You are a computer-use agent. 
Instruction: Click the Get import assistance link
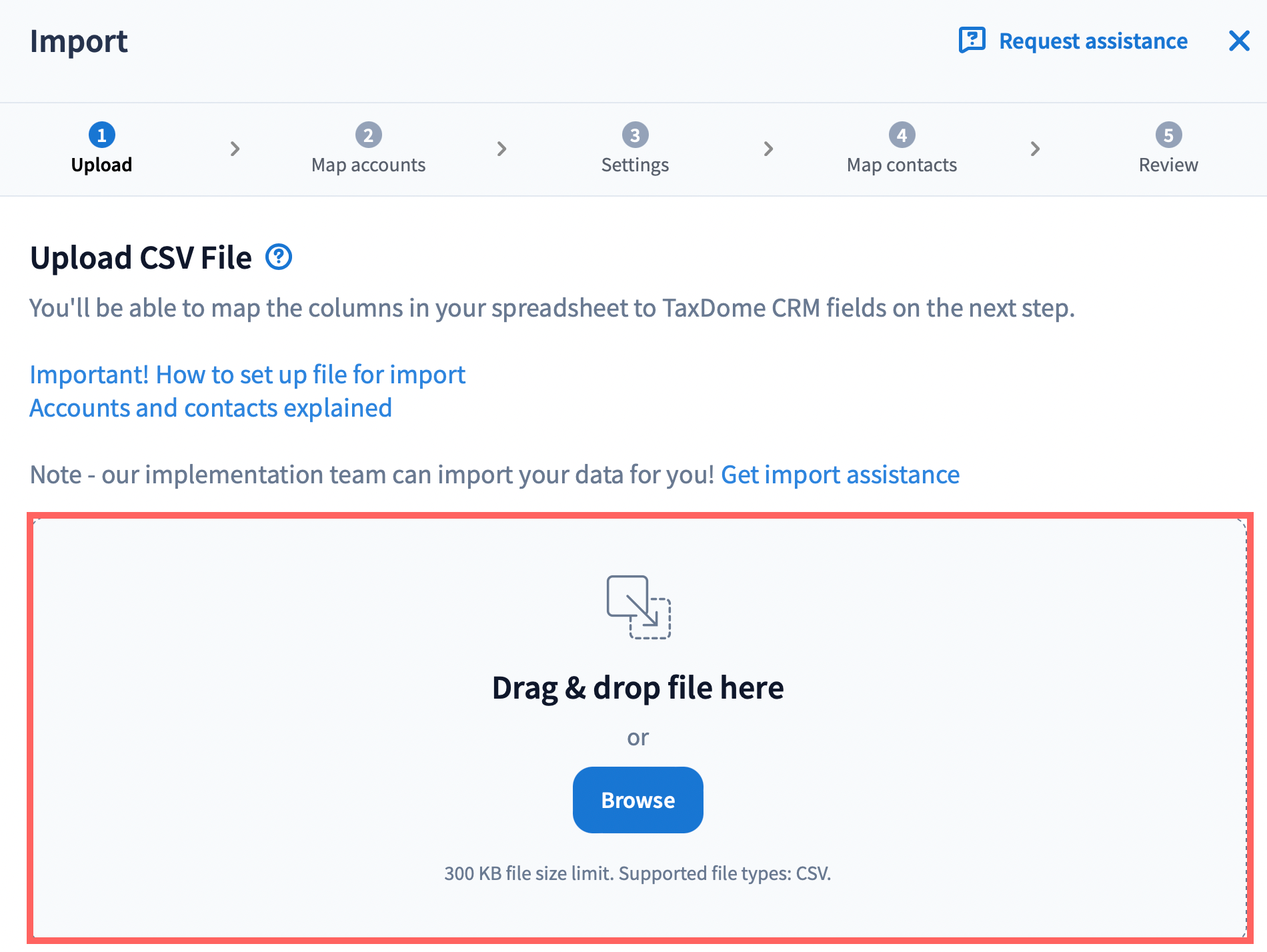[x=840, y=475]
